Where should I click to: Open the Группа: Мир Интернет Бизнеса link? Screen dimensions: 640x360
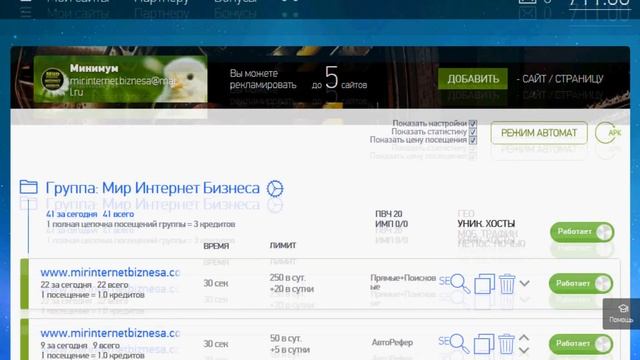click(x=152, y=188)
